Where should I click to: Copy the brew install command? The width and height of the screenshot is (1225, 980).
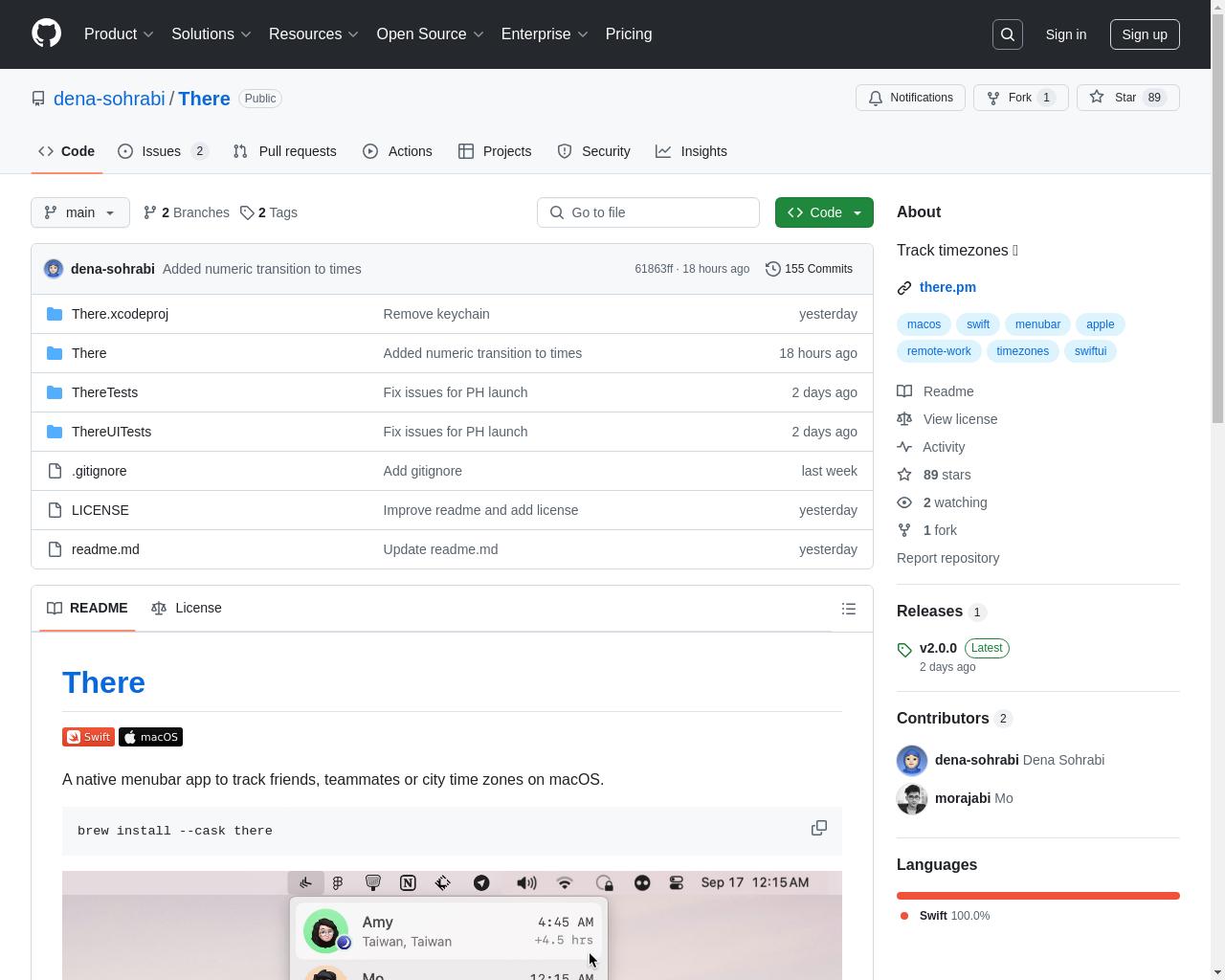pyautogui.click(x=819, y=828)
